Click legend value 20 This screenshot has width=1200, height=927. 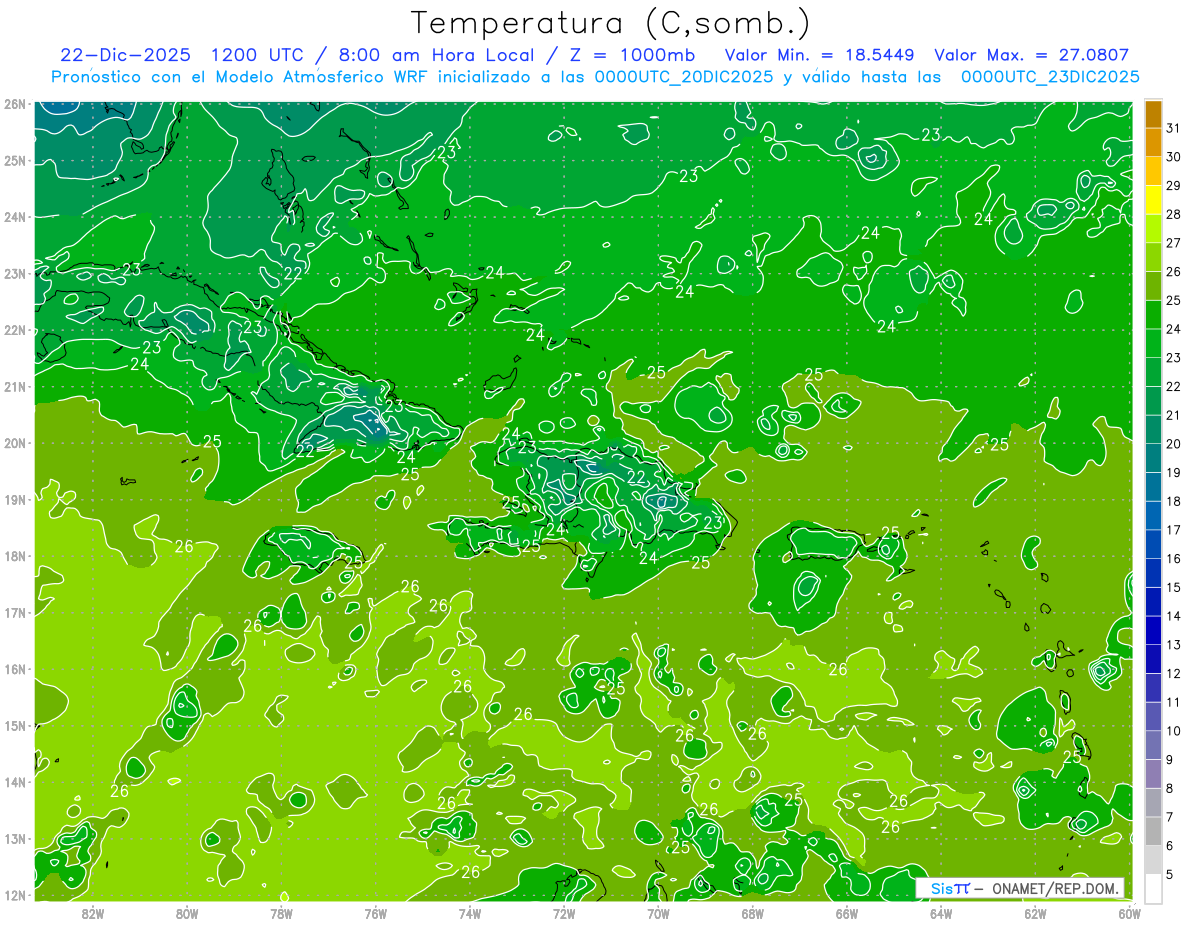[x=1174, y=444]
